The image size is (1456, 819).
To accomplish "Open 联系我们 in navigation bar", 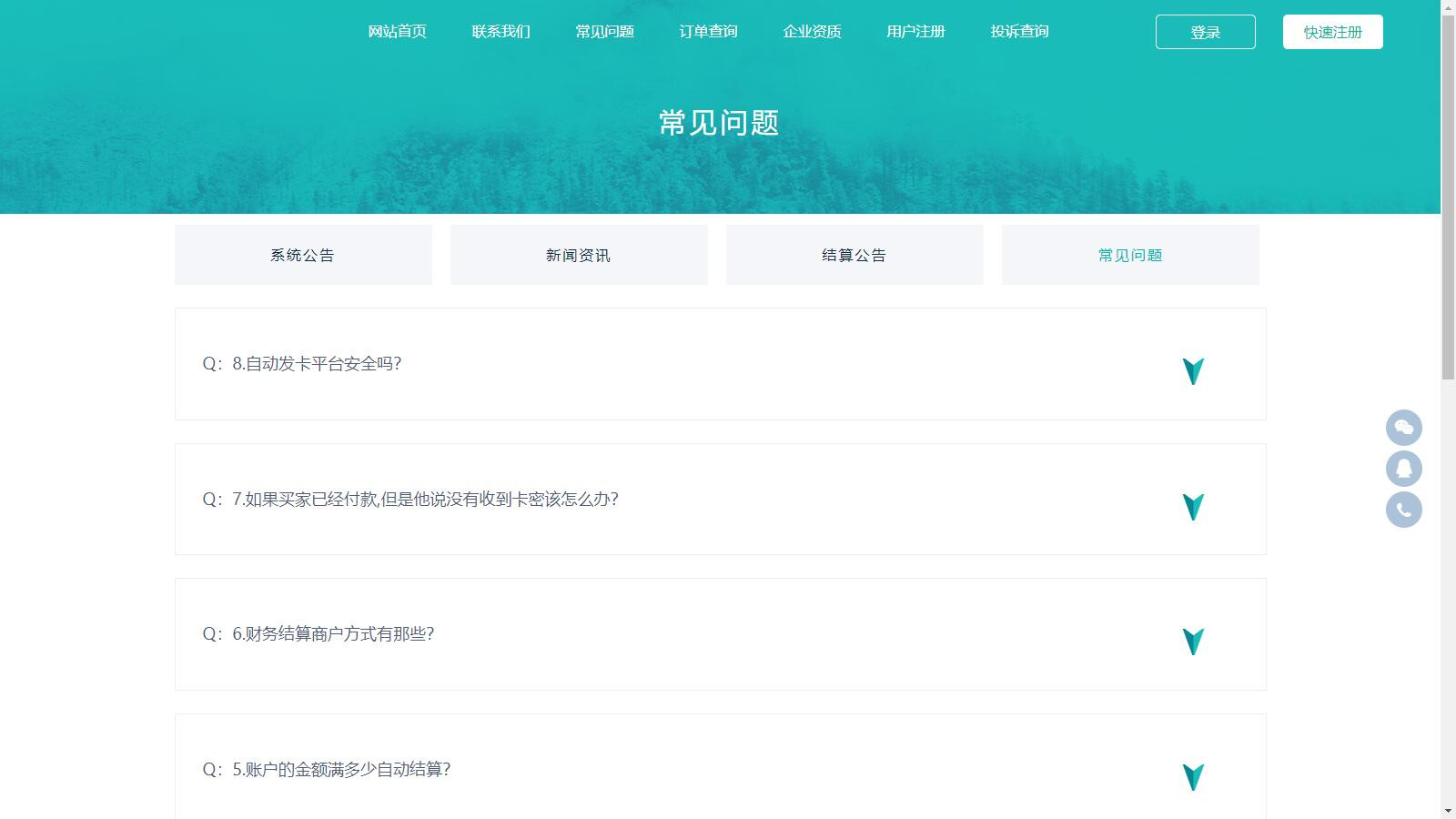I will click(500, 32).
